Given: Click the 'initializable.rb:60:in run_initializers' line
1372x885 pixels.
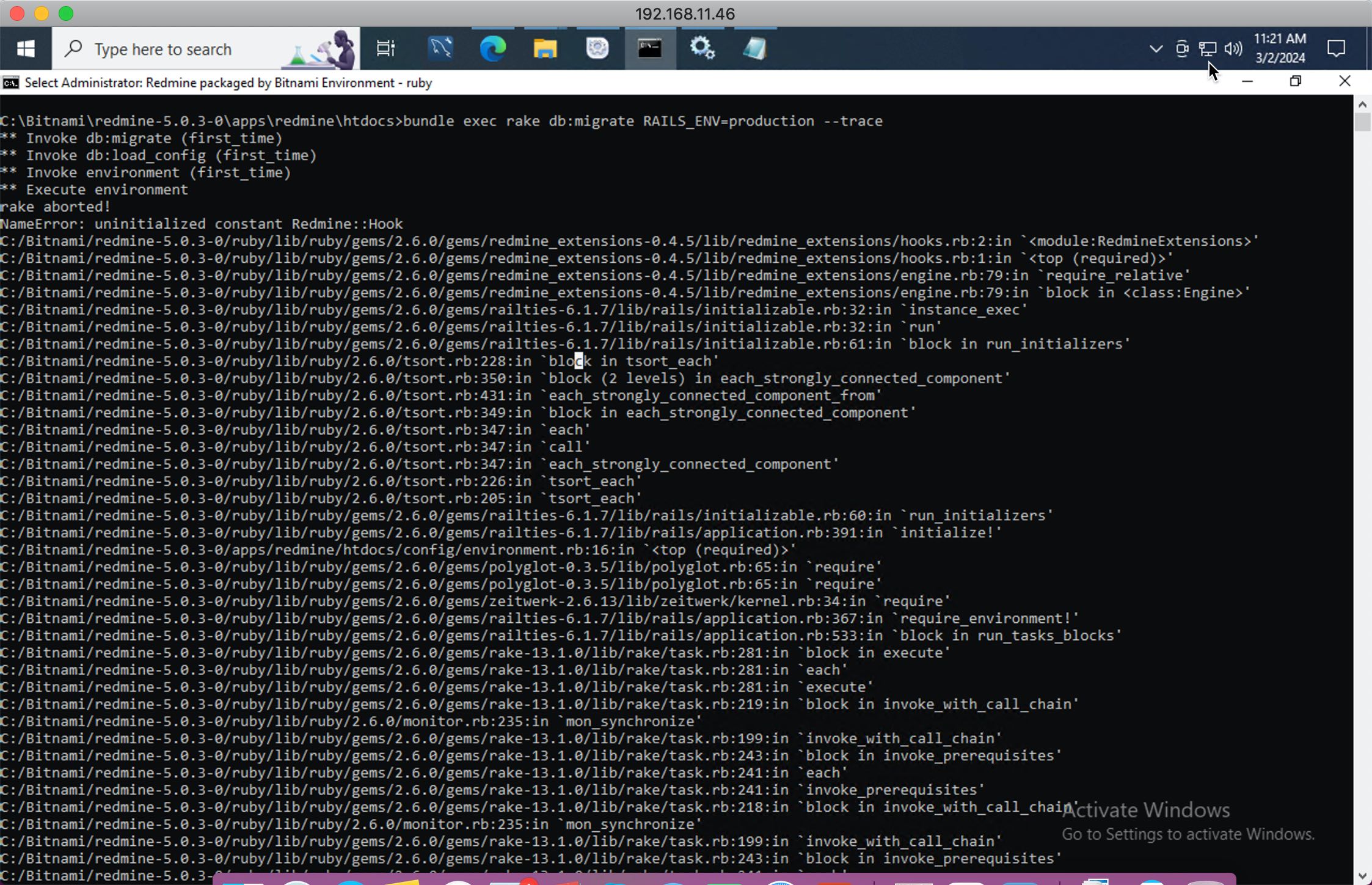Looking at the screenshot, I should 527,515.
